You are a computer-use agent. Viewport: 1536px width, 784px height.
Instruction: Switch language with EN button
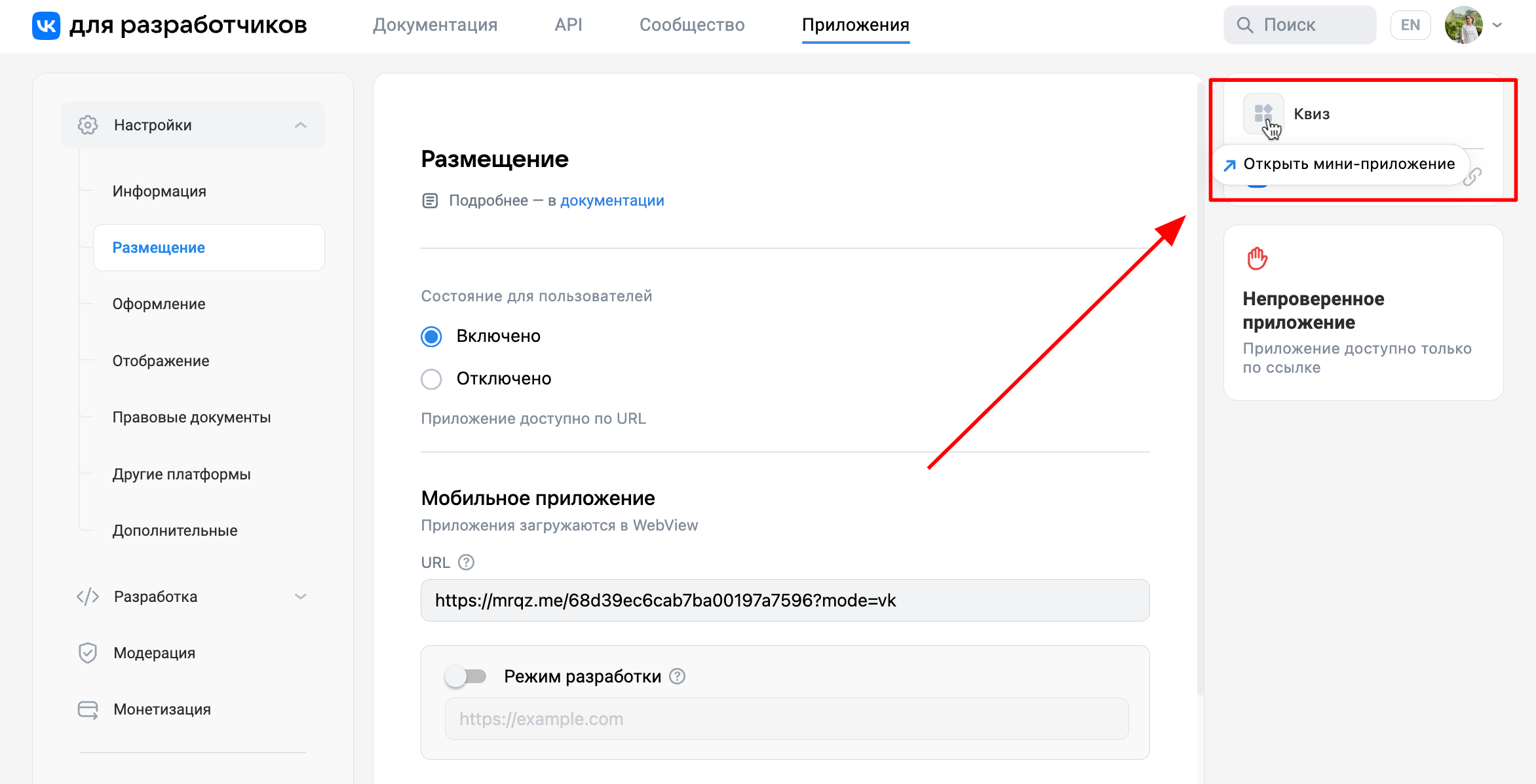point(1410,26)
